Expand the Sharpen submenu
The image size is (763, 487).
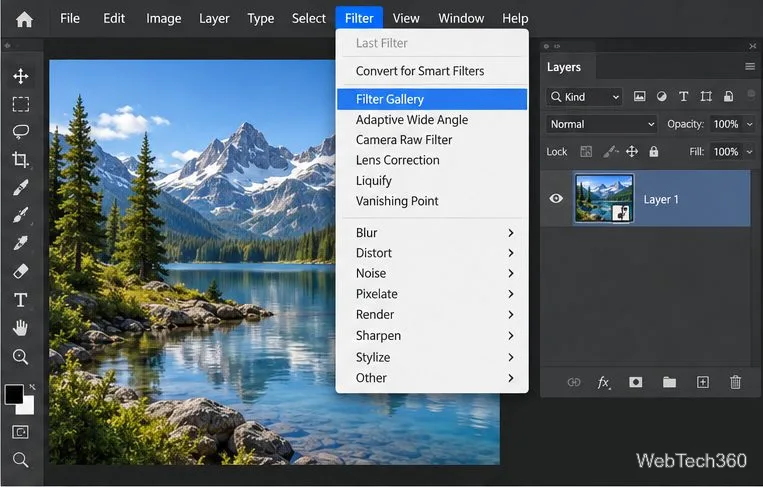point(432,336)
